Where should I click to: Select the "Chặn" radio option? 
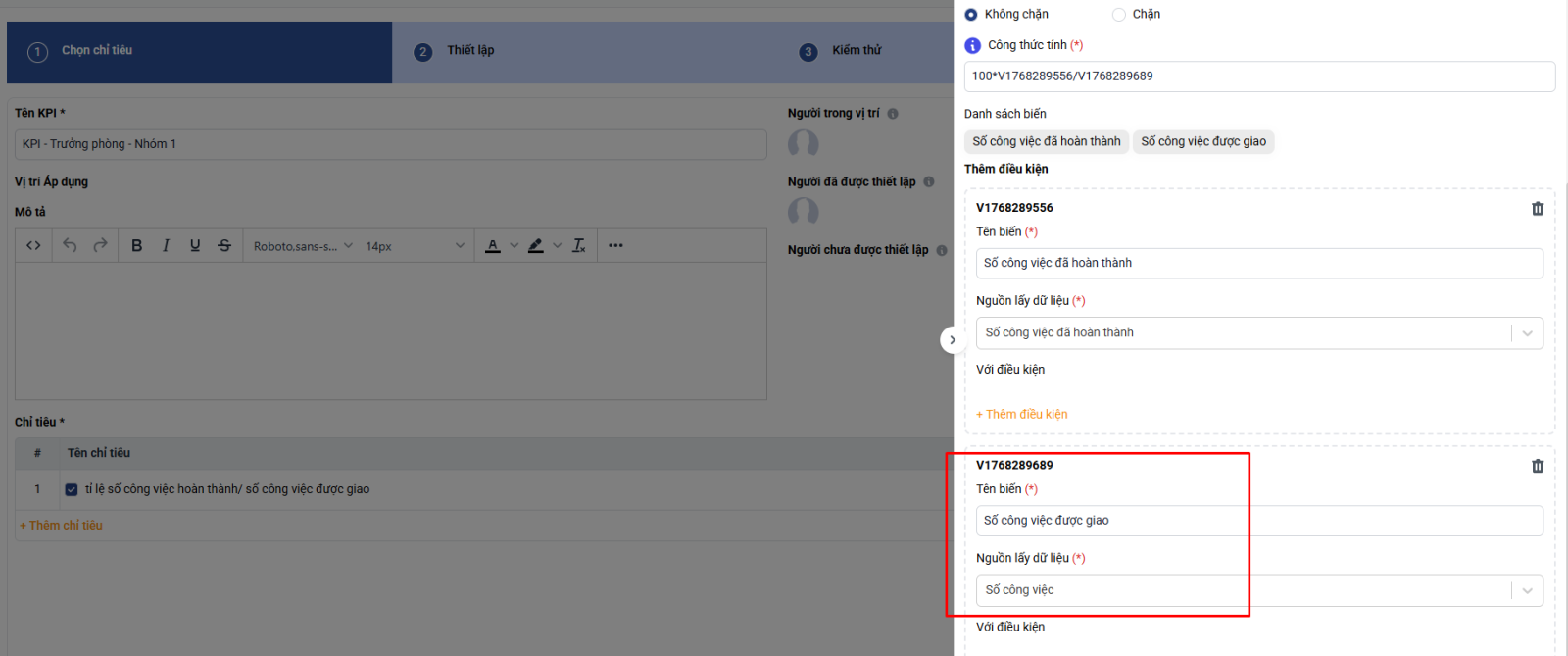coord(1119,15)
